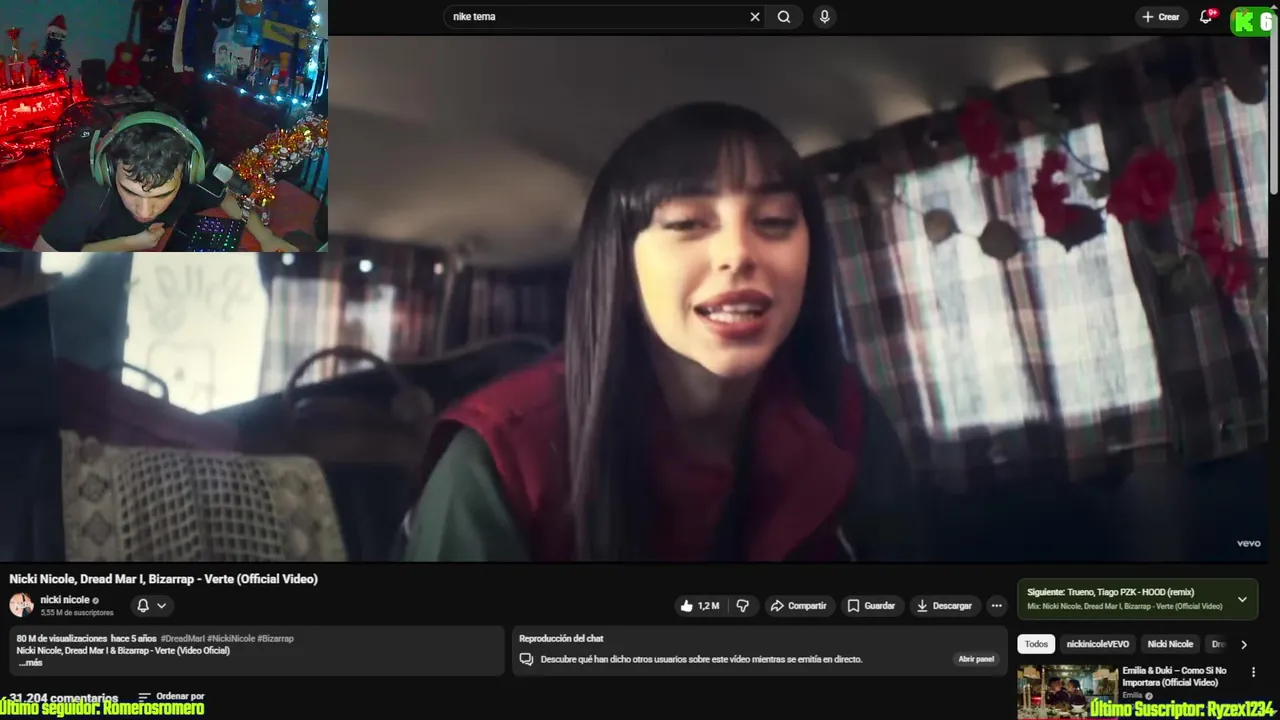The width and height of the screenshot is (1280, 720).
Task: Open the Ordenar por comments sort menu
Action: [x=171, y=696]
